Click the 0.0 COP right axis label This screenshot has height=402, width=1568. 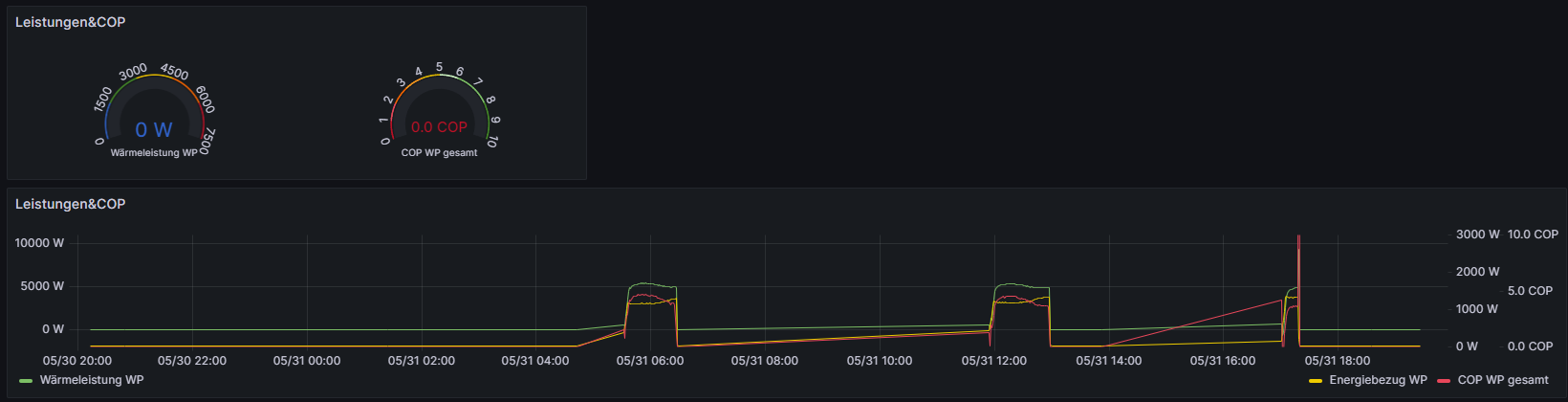(x=1530, y=346)
